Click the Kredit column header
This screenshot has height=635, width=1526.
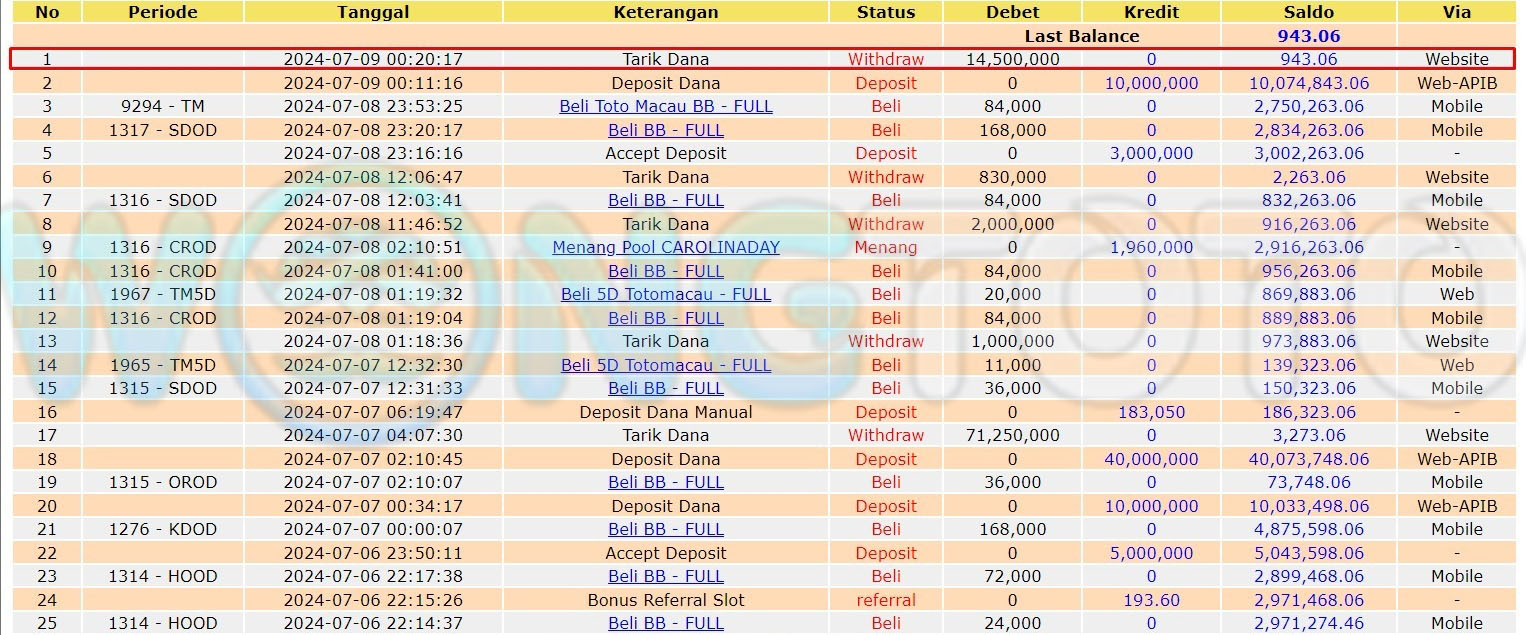(1151, 12)
